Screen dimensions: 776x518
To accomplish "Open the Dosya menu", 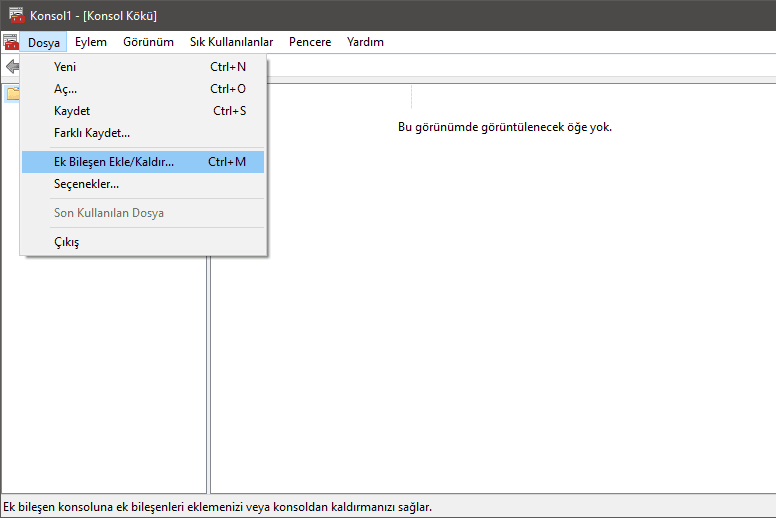I will 44,42.
